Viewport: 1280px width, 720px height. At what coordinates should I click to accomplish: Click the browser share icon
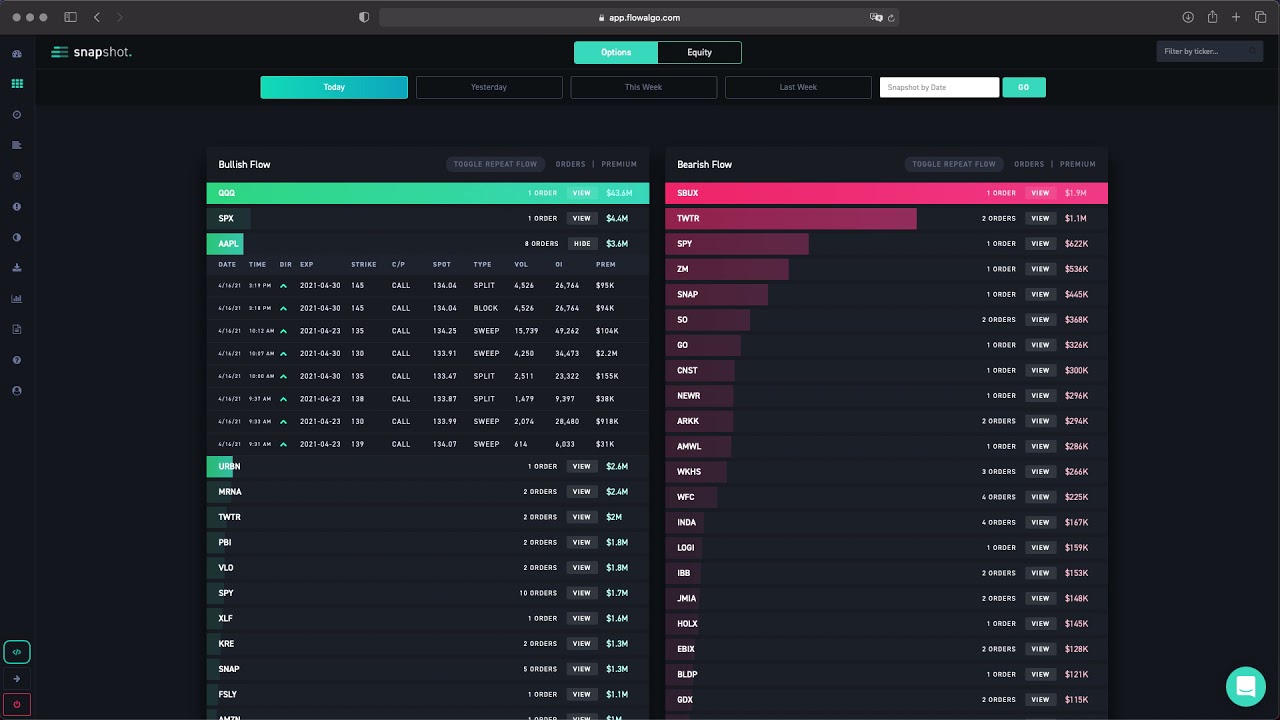coord(1212,17)
